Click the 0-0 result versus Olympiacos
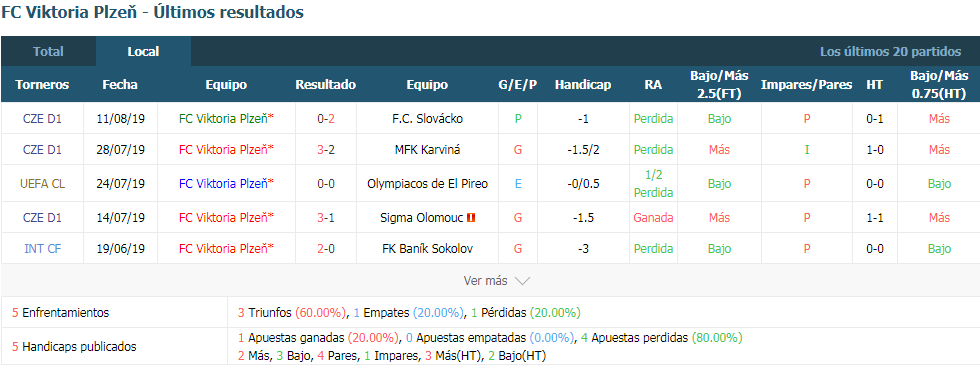 (326, 183)
